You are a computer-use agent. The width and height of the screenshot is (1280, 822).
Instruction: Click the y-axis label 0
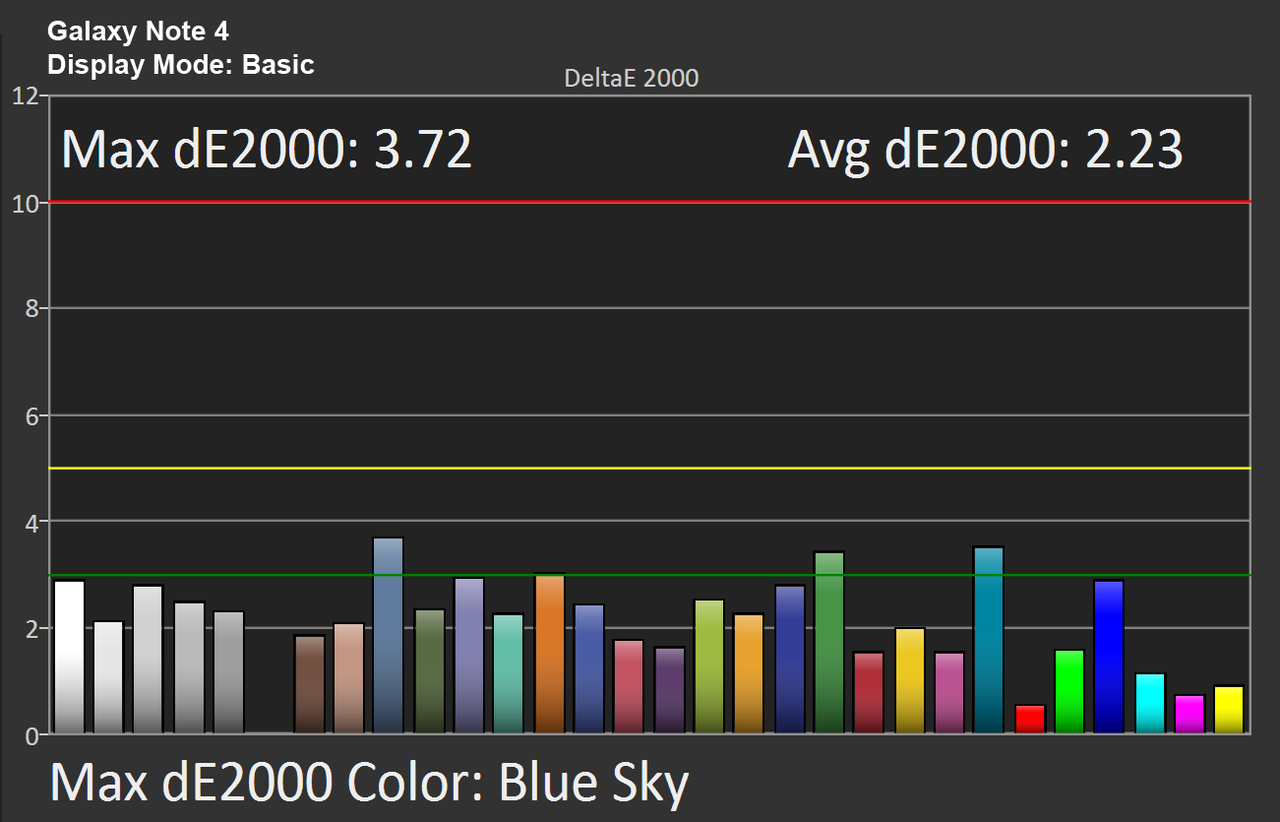[31, 736]
